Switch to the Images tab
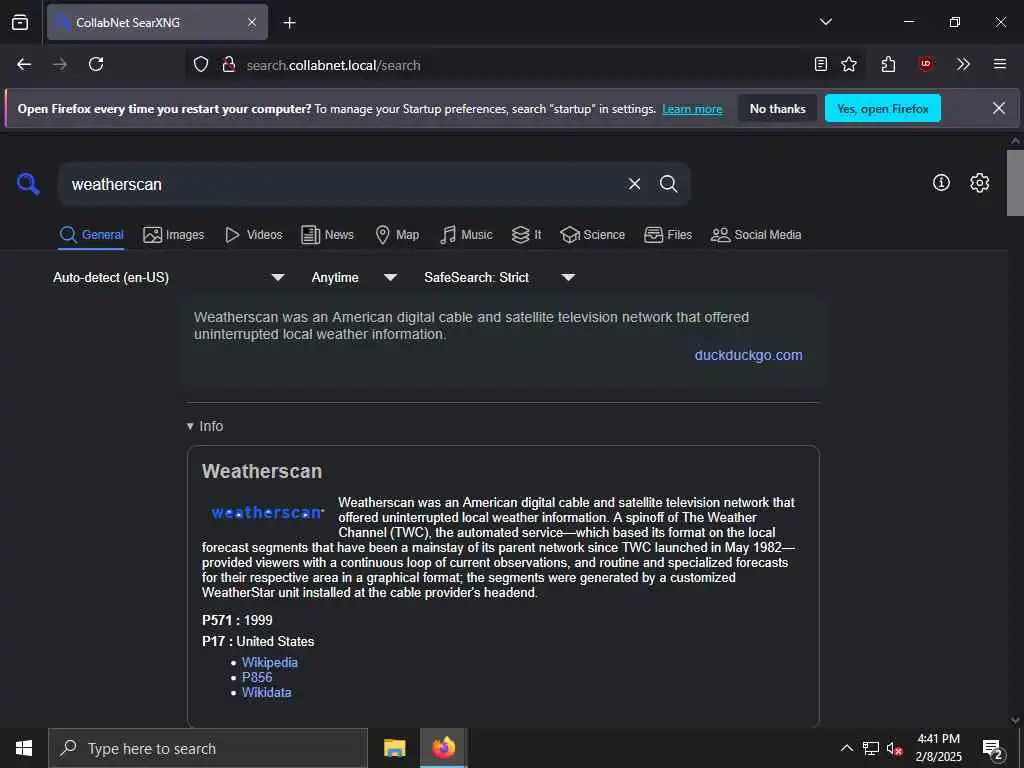Screen dimensions: 1024x768 (x=174, y=235)
